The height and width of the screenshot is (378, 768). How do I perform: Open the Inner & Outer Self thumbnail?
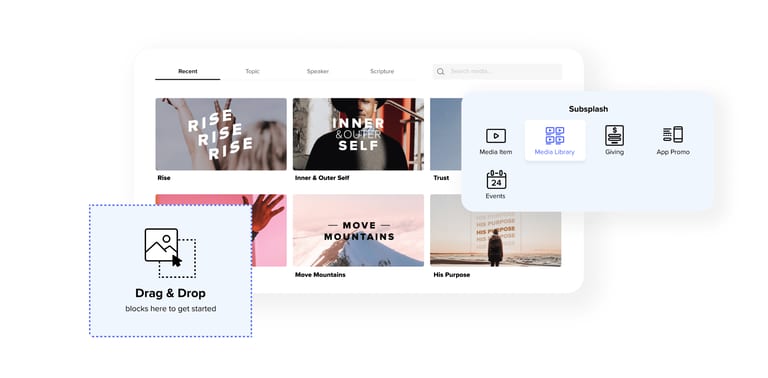(x=359, y=134)
